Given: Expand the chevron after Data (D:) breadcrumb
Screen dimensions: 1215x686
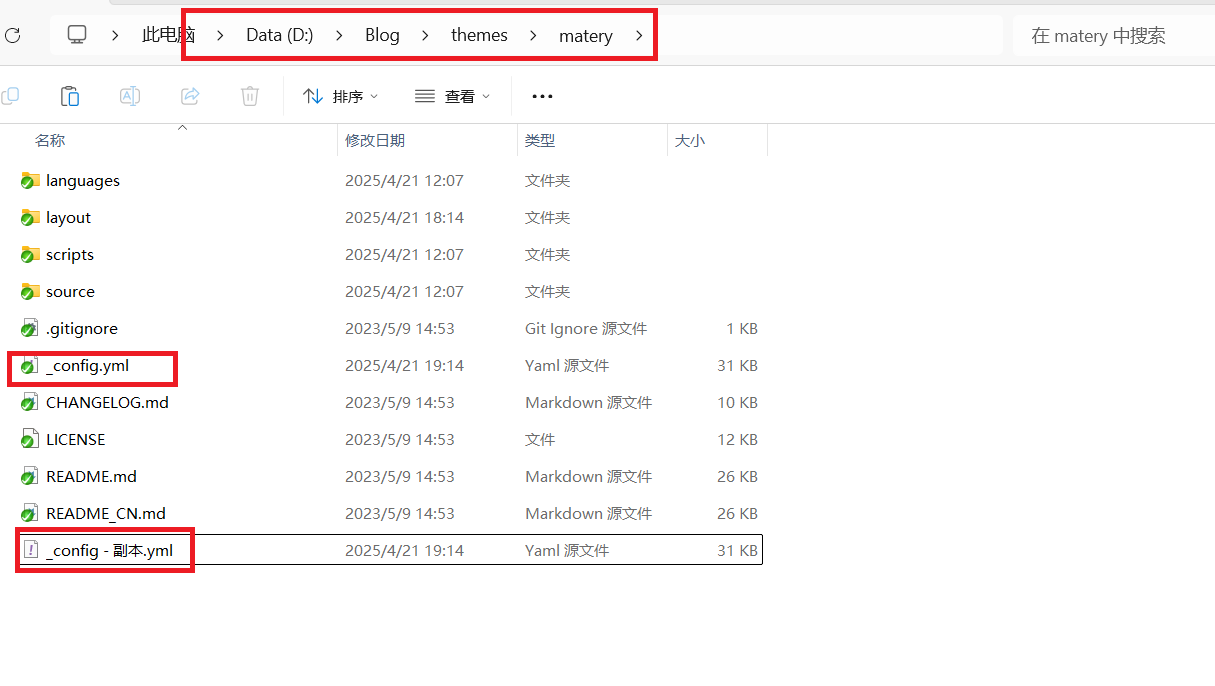Looking at the screenshot, I should click(339, 36).
